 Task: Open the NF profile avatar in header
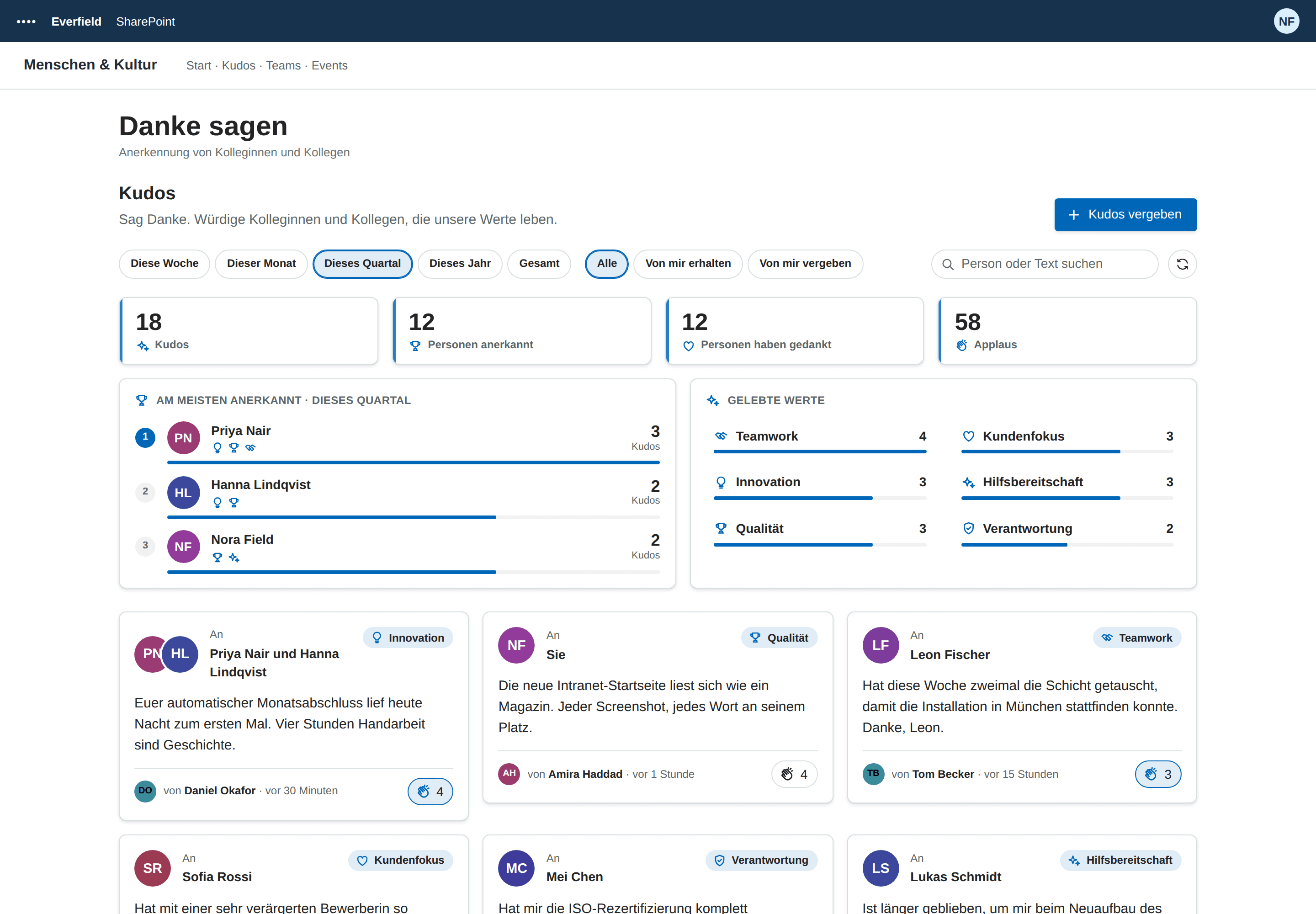tap(1286, 22)
